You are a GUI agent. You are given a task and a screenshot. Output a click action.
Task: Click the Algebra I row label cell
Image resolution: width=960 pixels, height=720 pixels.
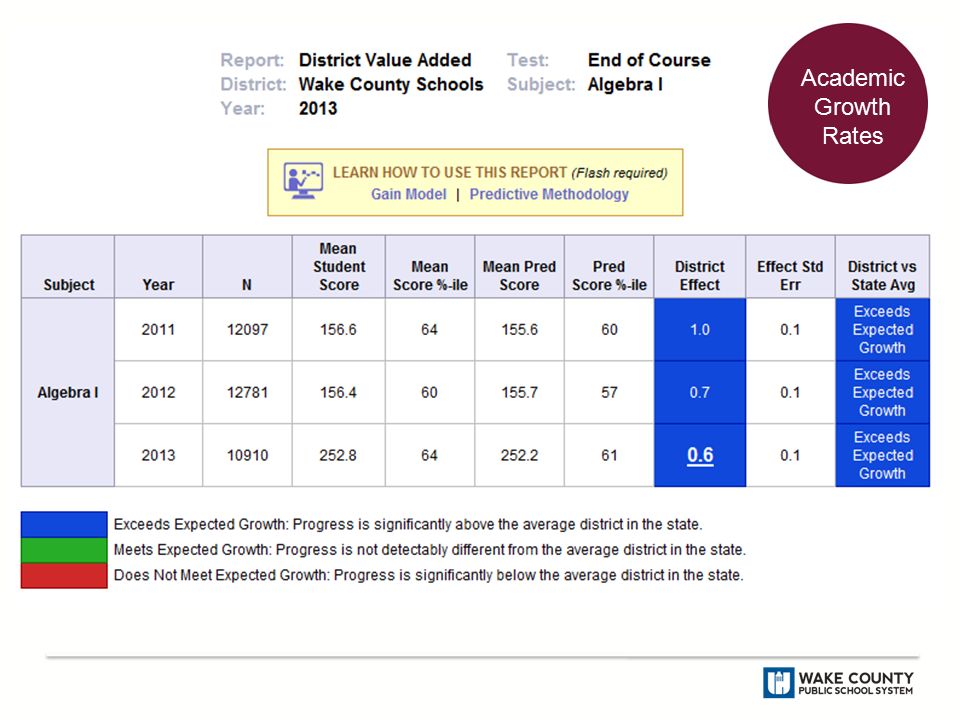coord(68,392)
